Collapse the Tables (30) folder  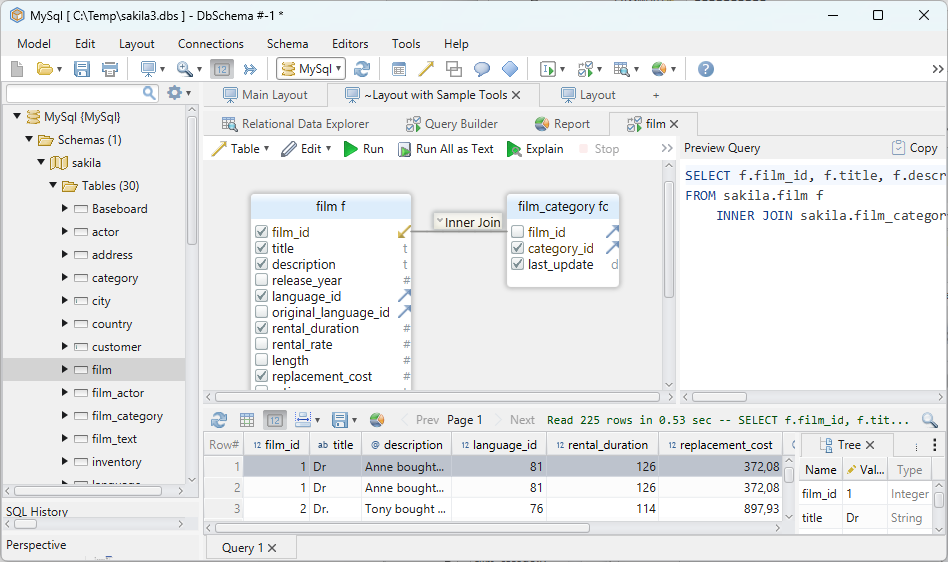[x=53, y=186]
